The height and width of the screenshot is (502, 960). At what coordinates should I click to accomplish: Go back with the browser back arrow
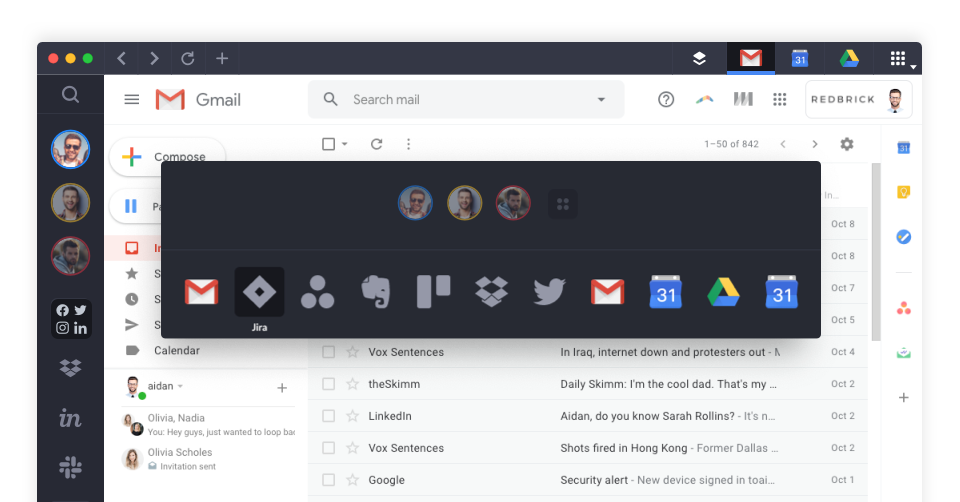pyautogui.click(x=121, y=58)
